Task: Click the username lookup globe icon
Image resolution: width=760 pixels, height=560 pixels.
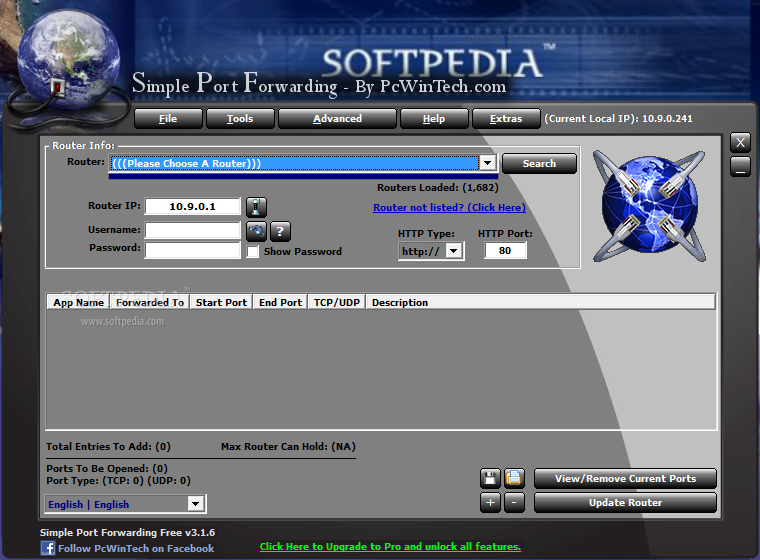Action: pos(256,231)
